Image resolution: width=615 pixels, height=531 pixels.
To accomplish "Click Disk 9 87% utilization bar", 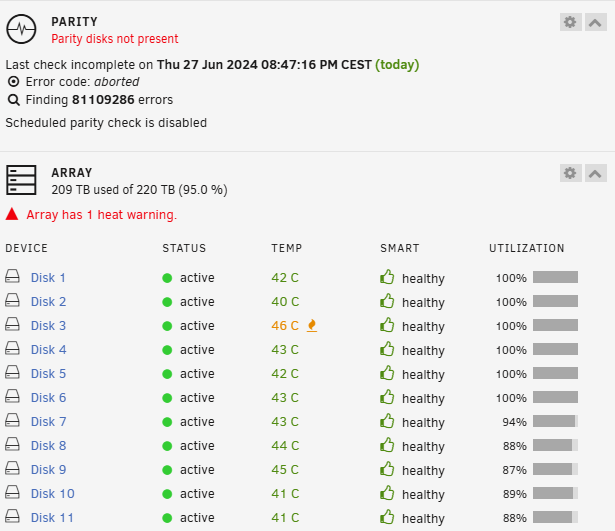I will (x=555, y=469).
